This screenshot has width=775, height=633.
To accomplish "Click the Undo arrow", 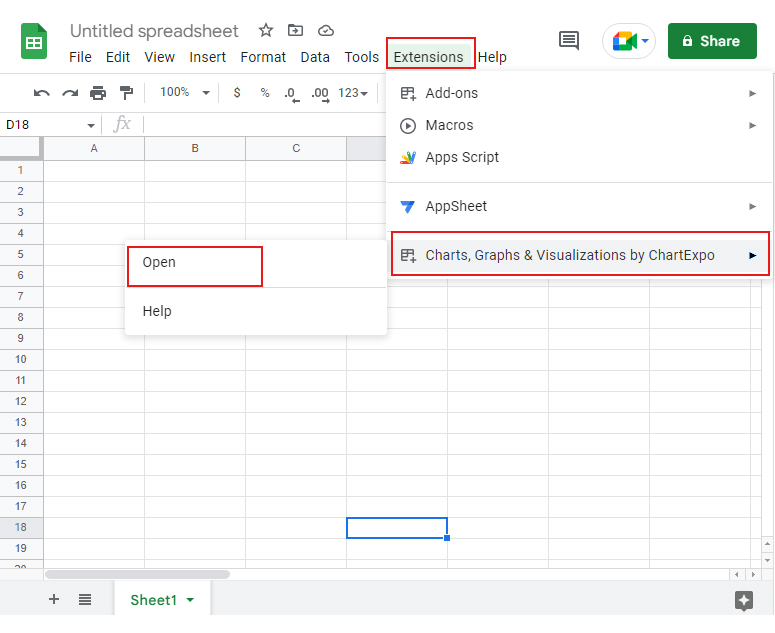I will [42, 93].
